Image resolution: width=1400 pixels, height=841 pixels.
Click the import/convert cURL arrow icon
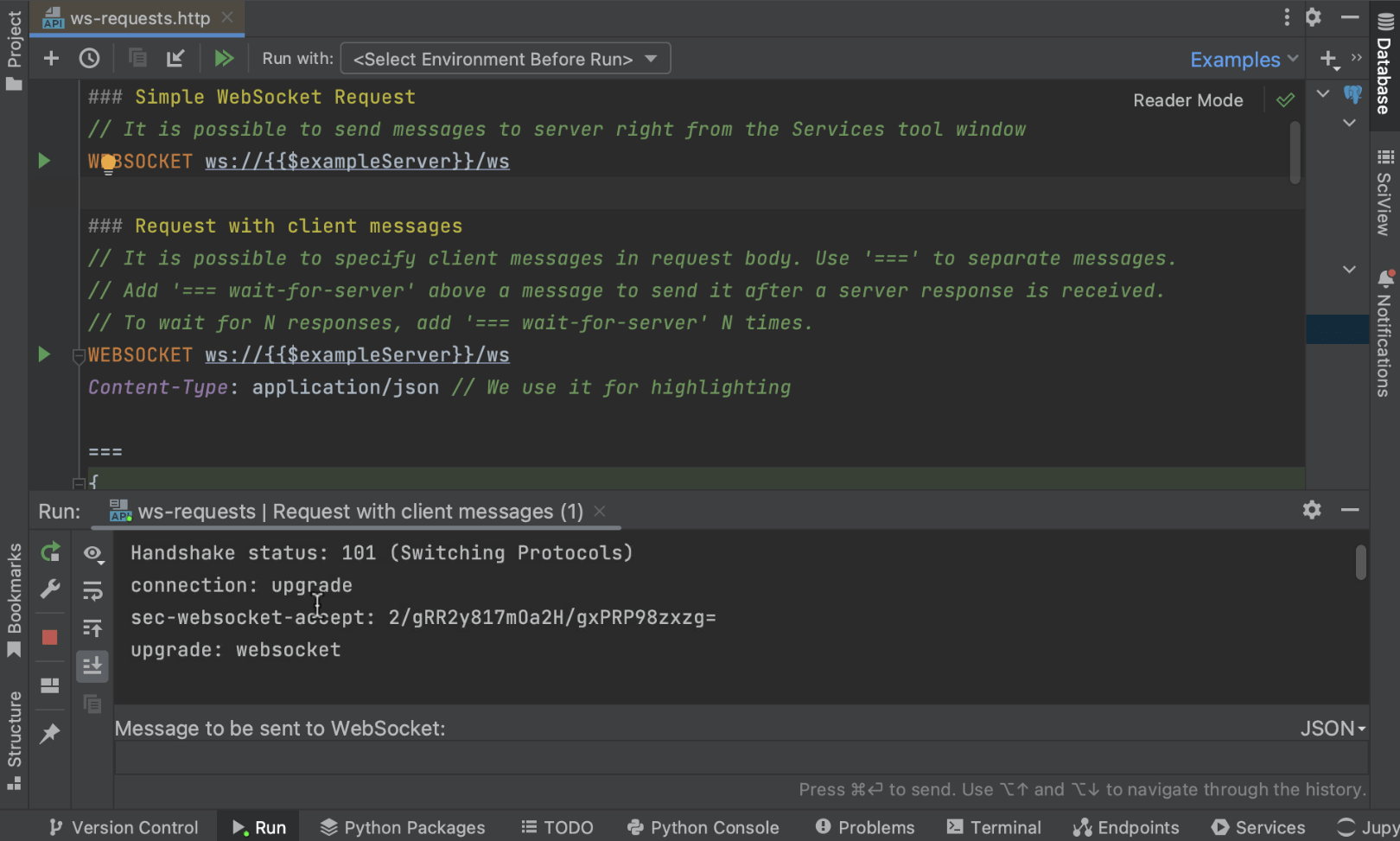point(175,59)
